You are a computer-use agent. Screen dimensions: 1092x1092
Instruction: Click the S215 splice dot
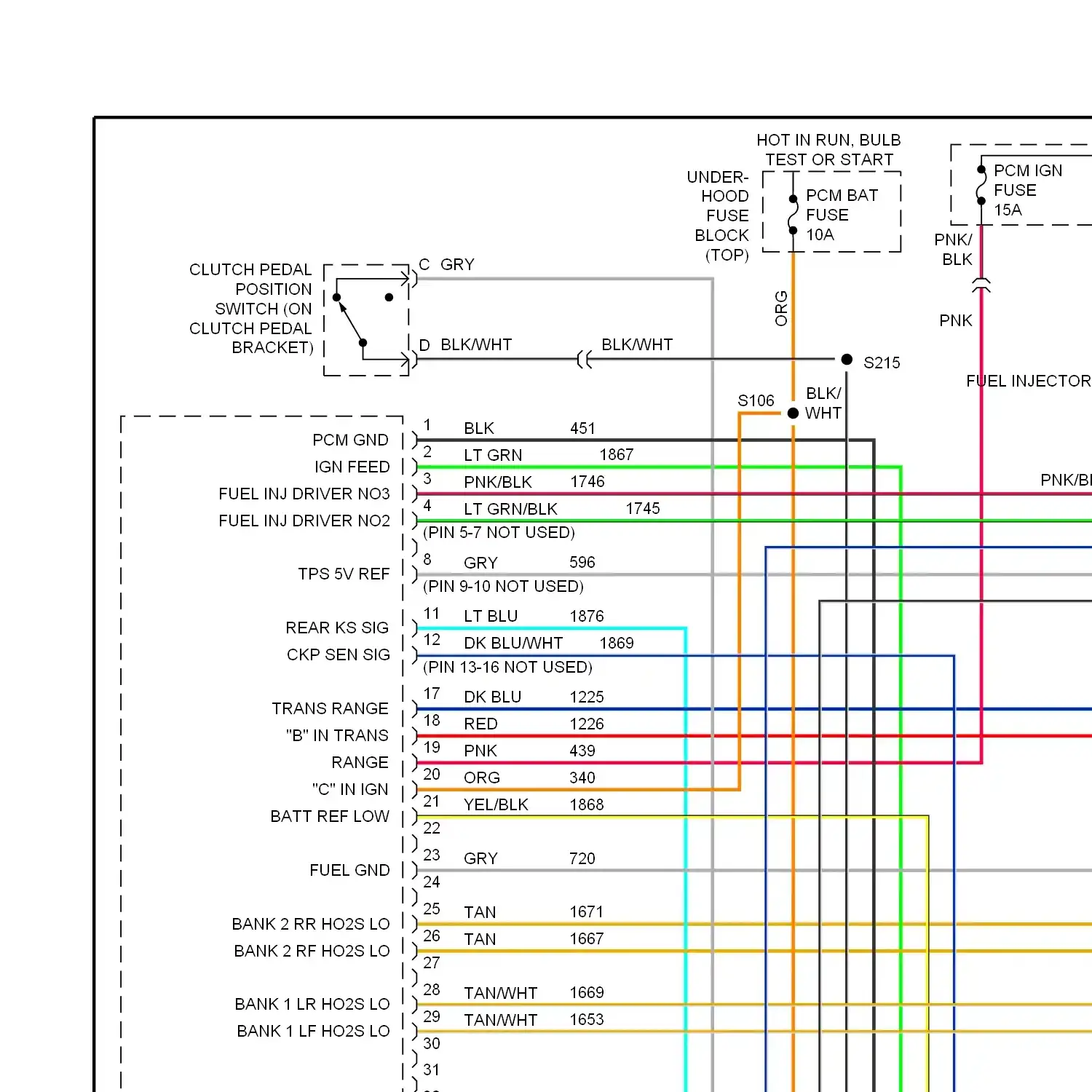tap(847, 359)
